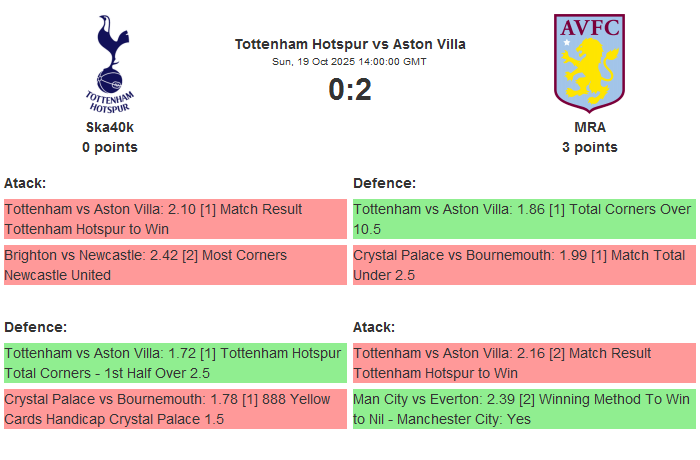Open player MRA's profile name
Image resolution: width=700 pixels, height=460 pixels.
[x=590, y=127]
